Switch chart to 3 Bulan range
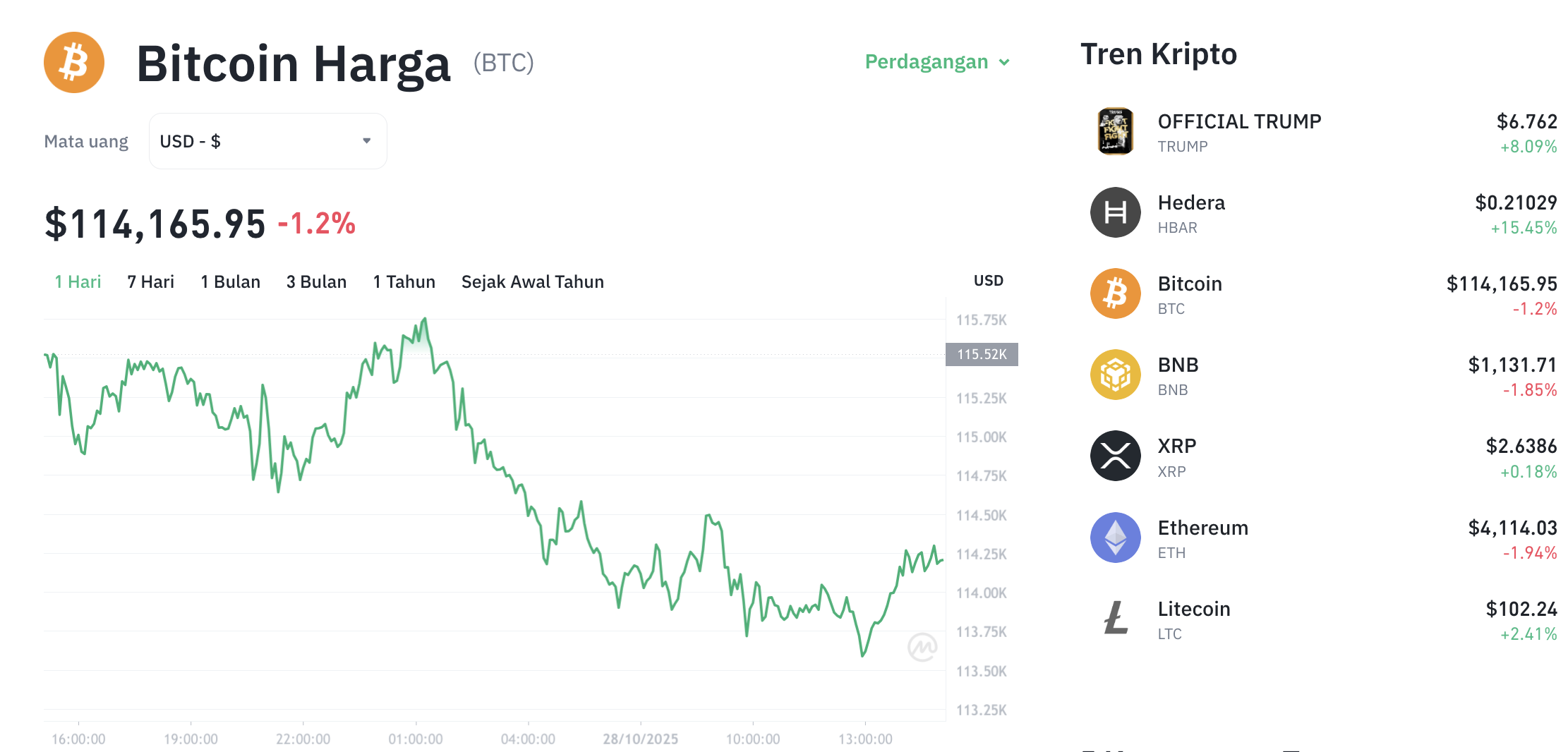1568x752 pixels. pos(316,282)
